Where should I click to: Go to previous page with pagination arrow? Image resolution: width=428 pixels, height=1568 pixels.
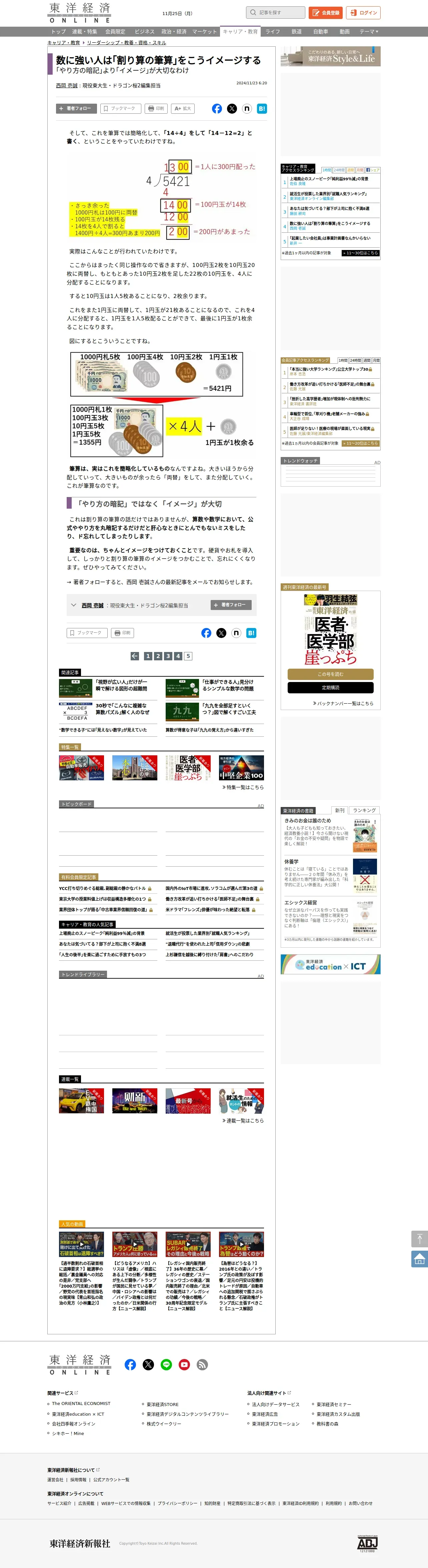[x=135, y=656]
